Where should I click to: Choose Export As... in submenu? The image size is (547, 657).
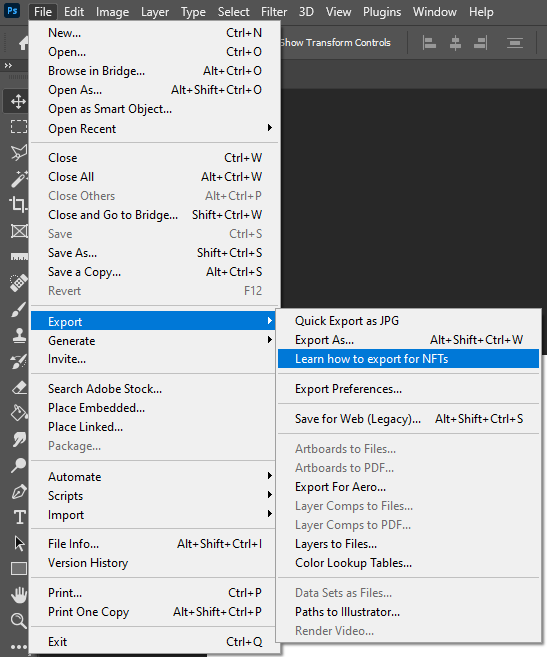click(408, 340)
